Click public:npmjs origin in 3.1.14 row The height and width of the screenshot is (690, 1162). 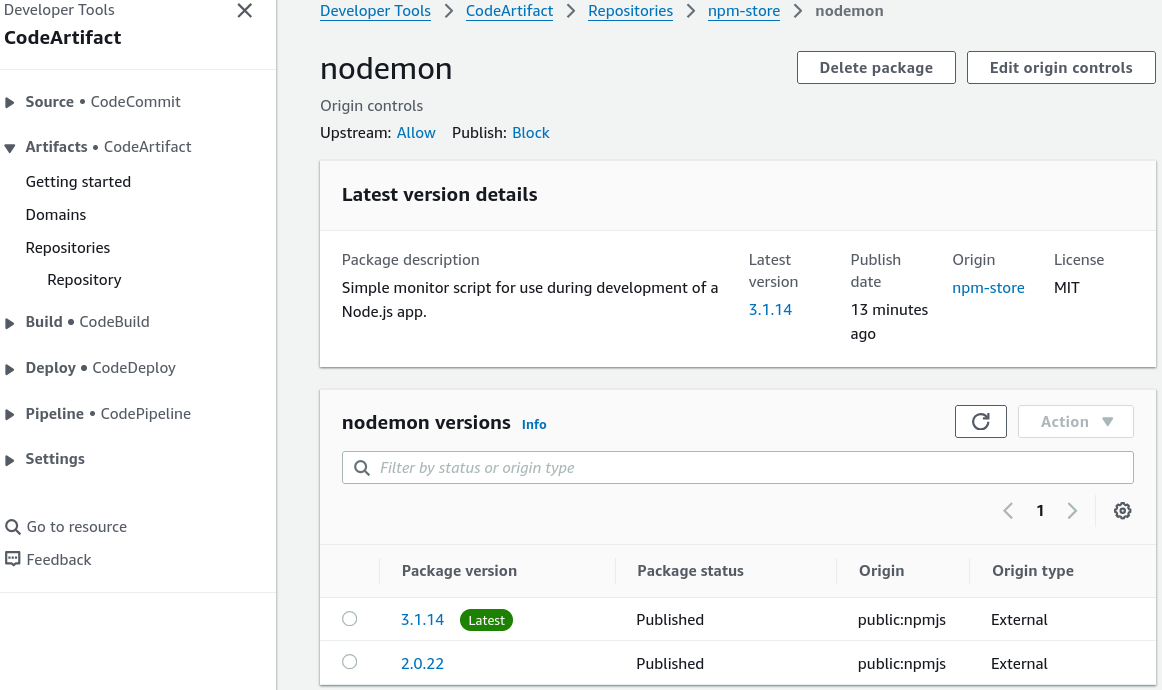[x=901, y=620]
